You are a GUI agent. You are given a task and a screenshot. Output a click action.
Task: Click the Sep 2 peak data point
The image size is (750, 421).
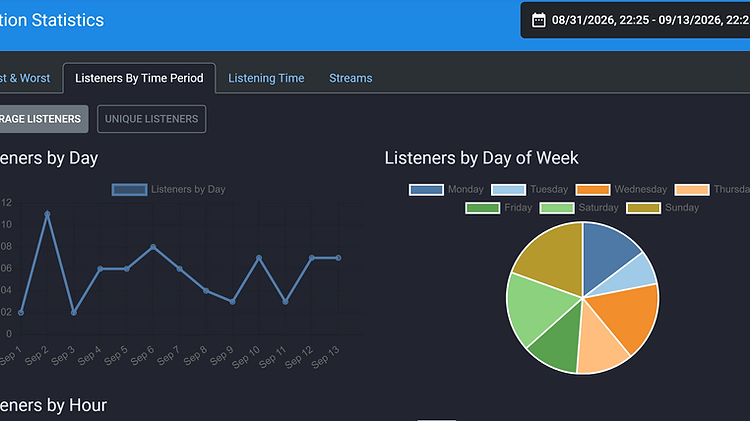coord(47,214)
